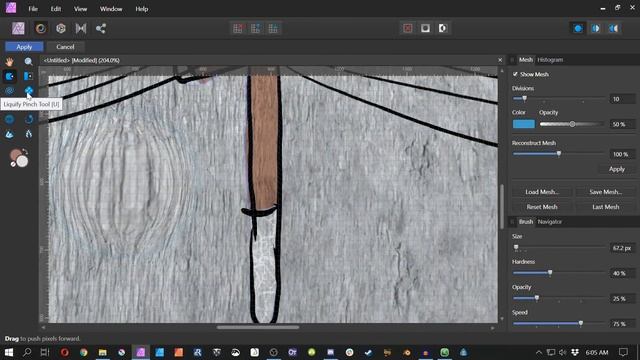Select the Liquify Mesh Clone tool
The image size is (640, 360).
pos(9,119)
